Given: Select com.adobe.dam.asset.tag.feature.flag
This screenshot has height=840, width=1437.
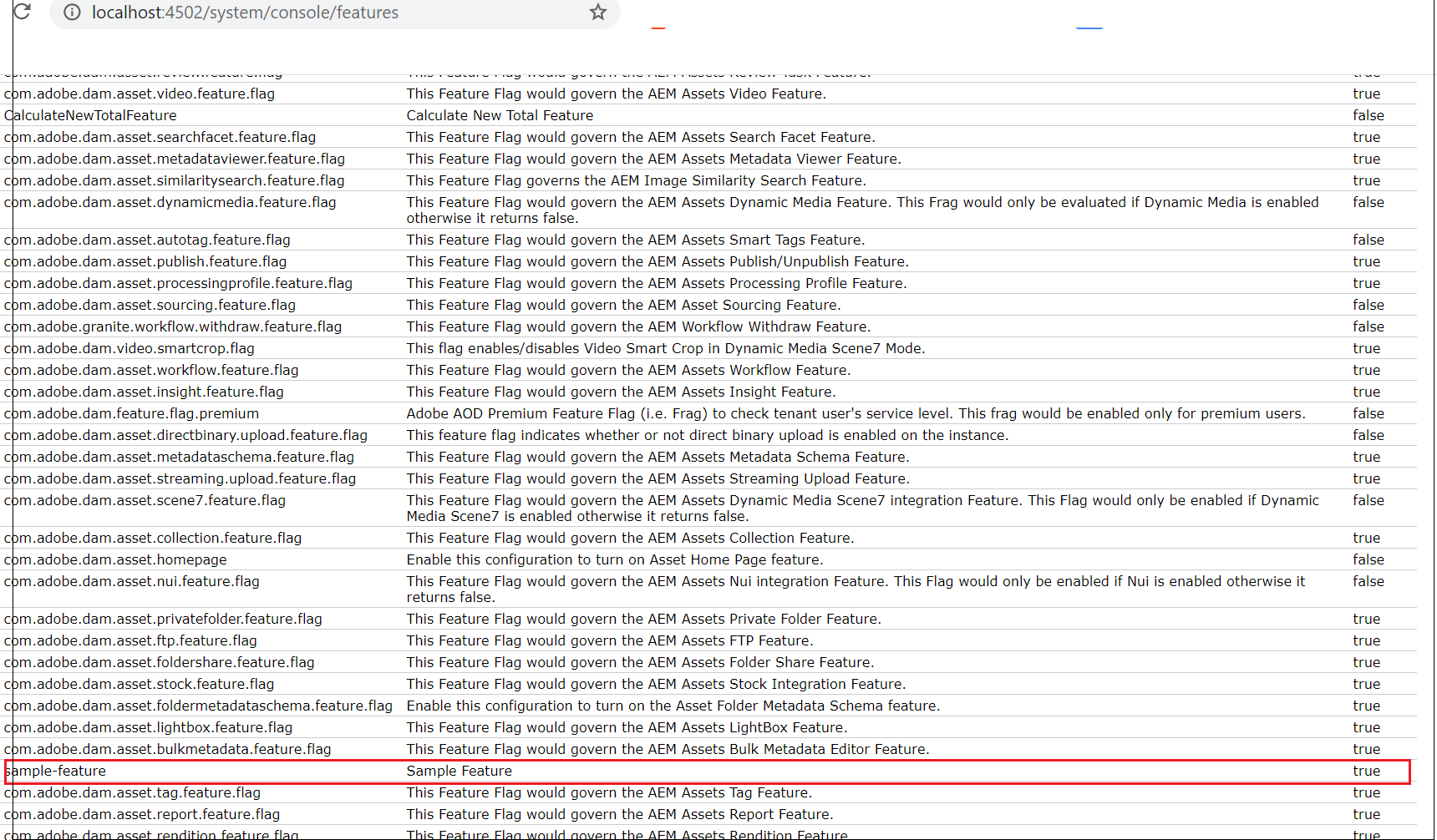Looking at the screenshot, I should tap(132, 792).
